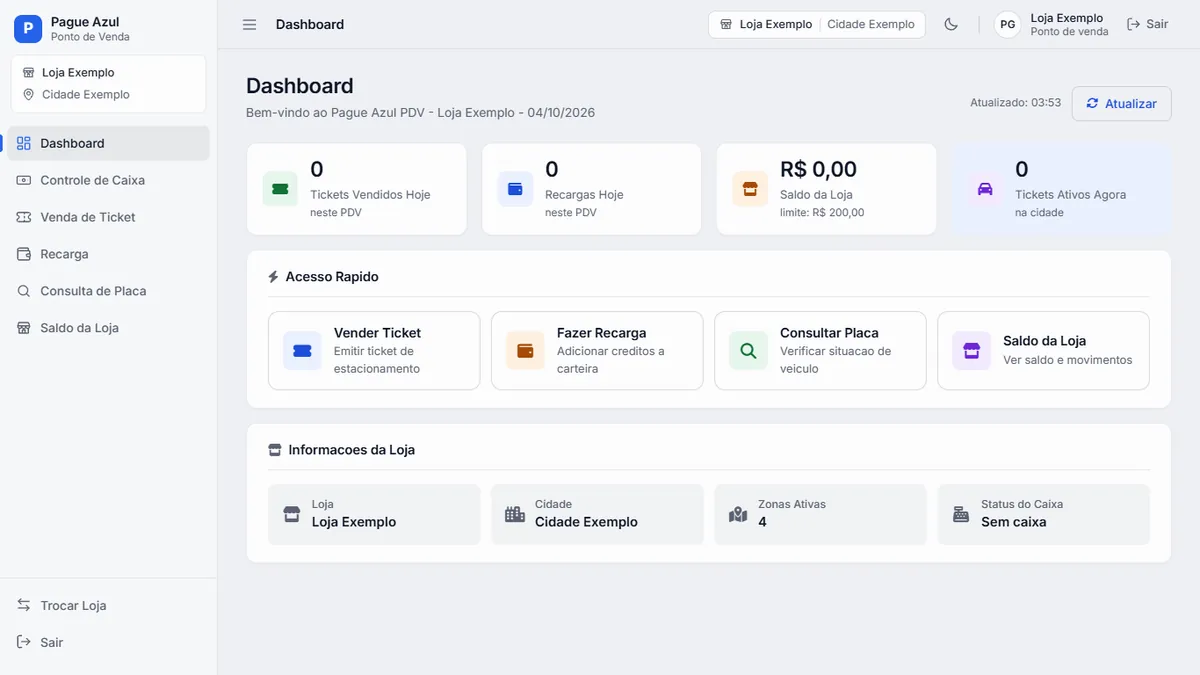Open the Loja Exemplo store selector in header
Screen dimensions: 1200x675
coord(817,24)
